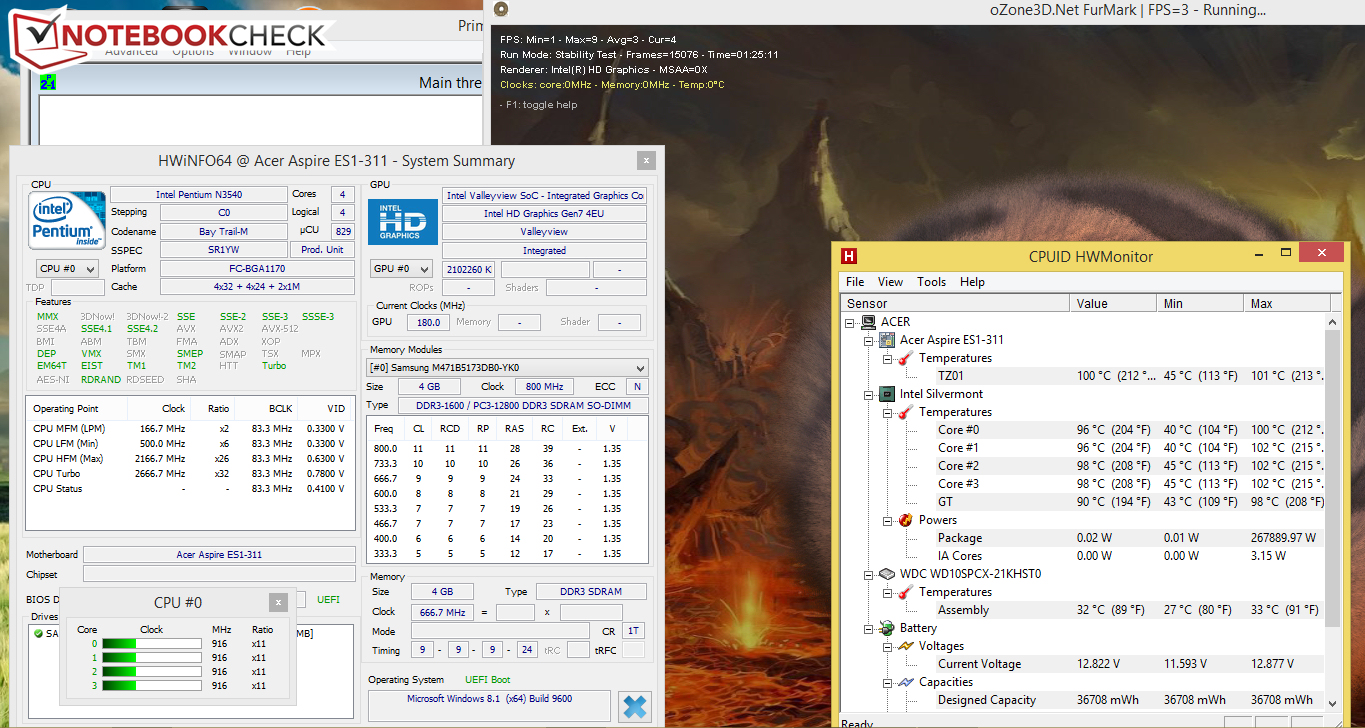Click the Max column header in HWMonitor

click(x=1287, y=303)
